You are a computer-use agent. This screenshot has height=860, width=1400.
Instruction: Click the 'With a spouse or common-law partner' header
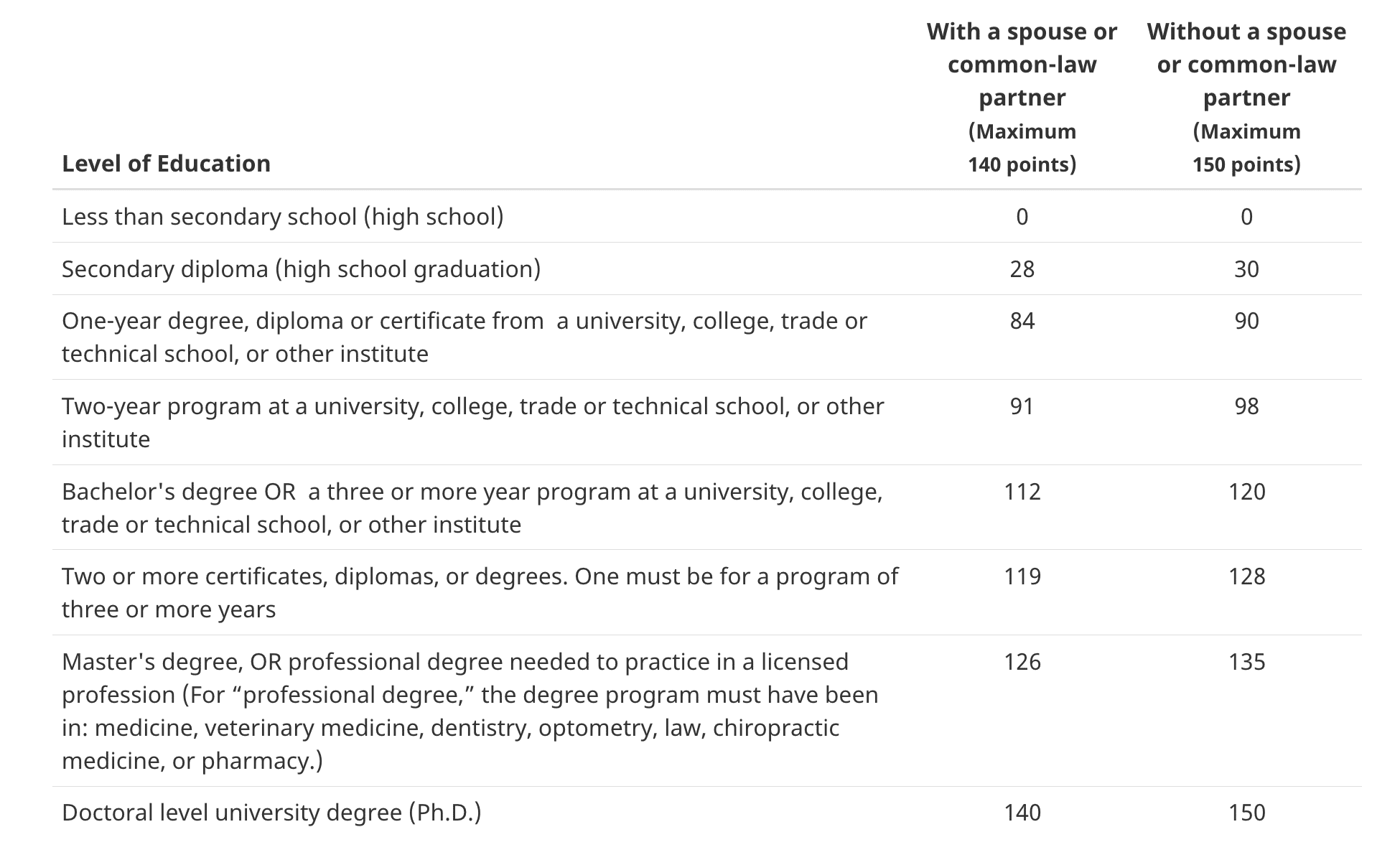pyautogui.click(x=1022, y=65)
